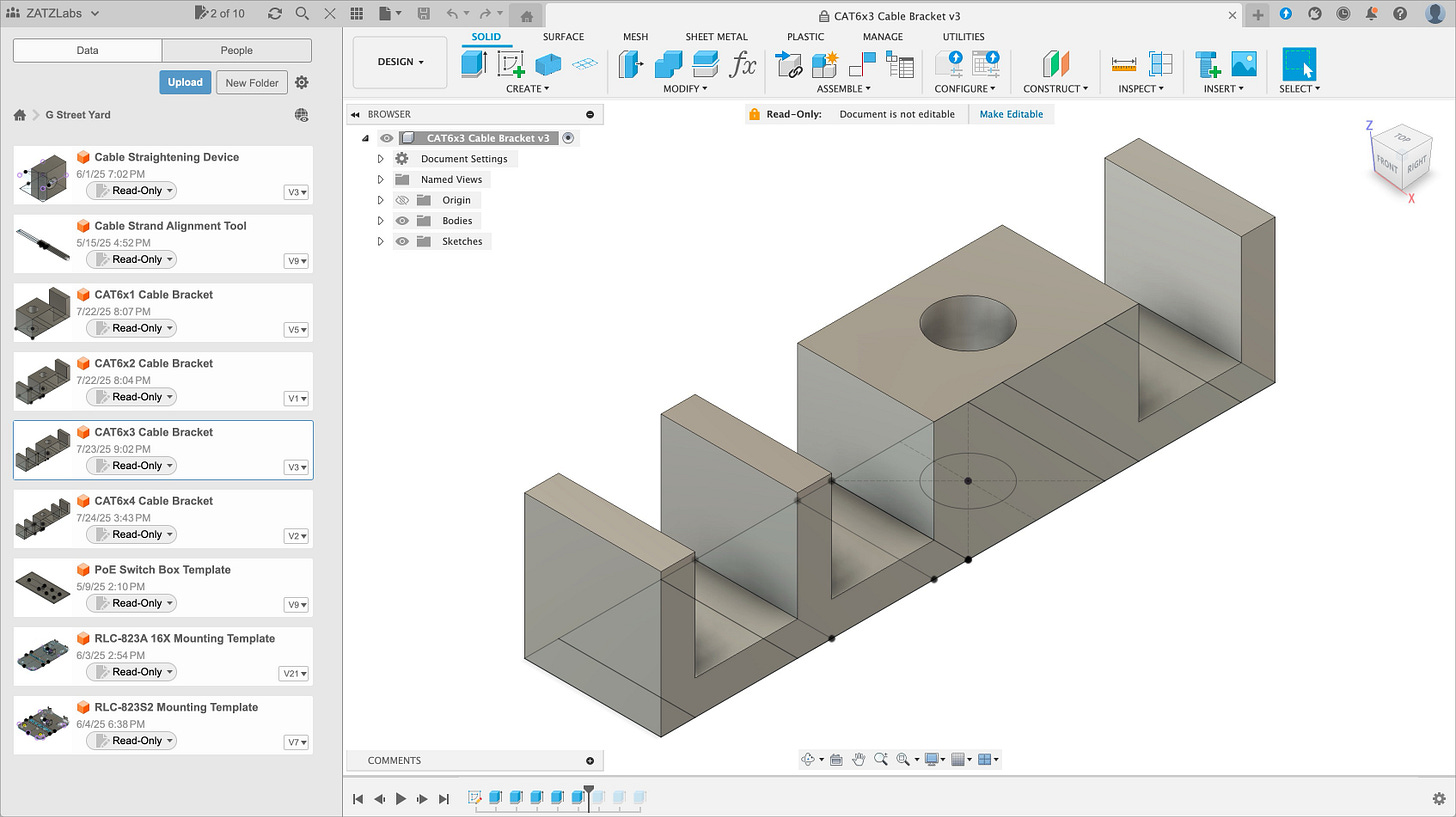Open Change Parameters fx icon
The width and height of the screenshot is (1456, 817).
743,64
